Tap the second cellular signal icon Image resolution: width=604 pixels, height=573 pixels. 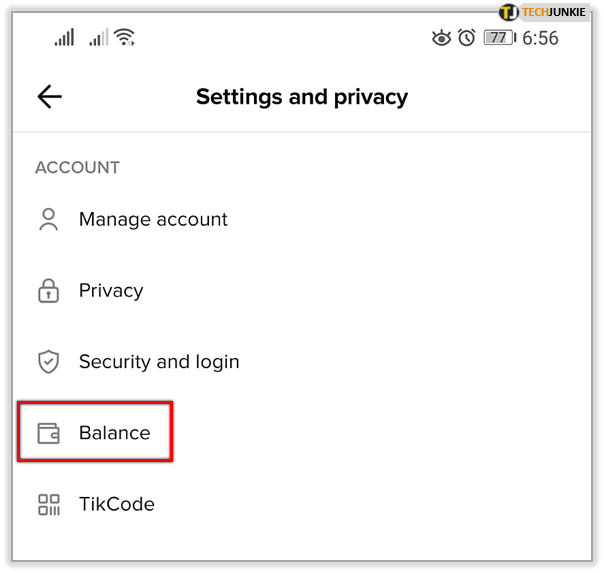point(98,38)
